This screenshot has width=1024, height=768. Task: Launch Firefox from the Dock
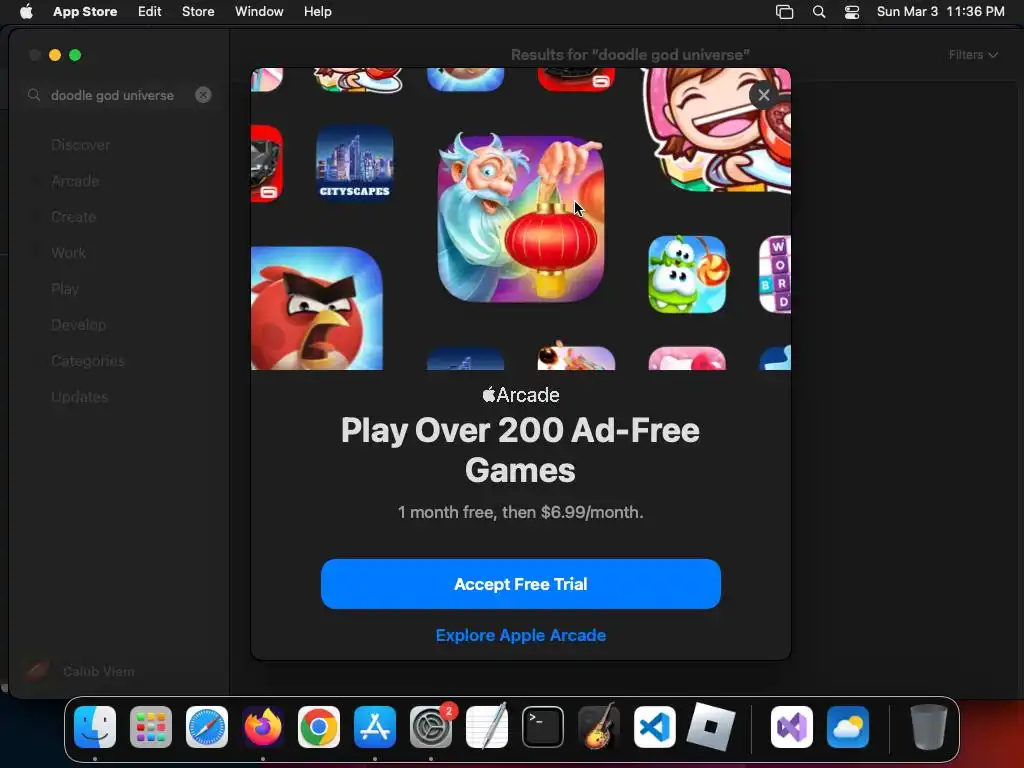point(263,727)
